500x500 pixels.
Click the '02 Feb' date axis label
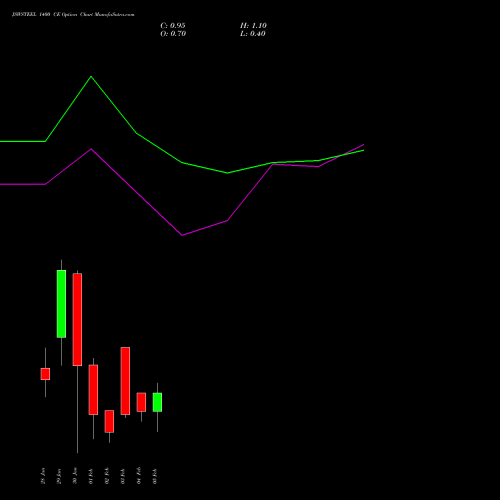coord(107,476)
